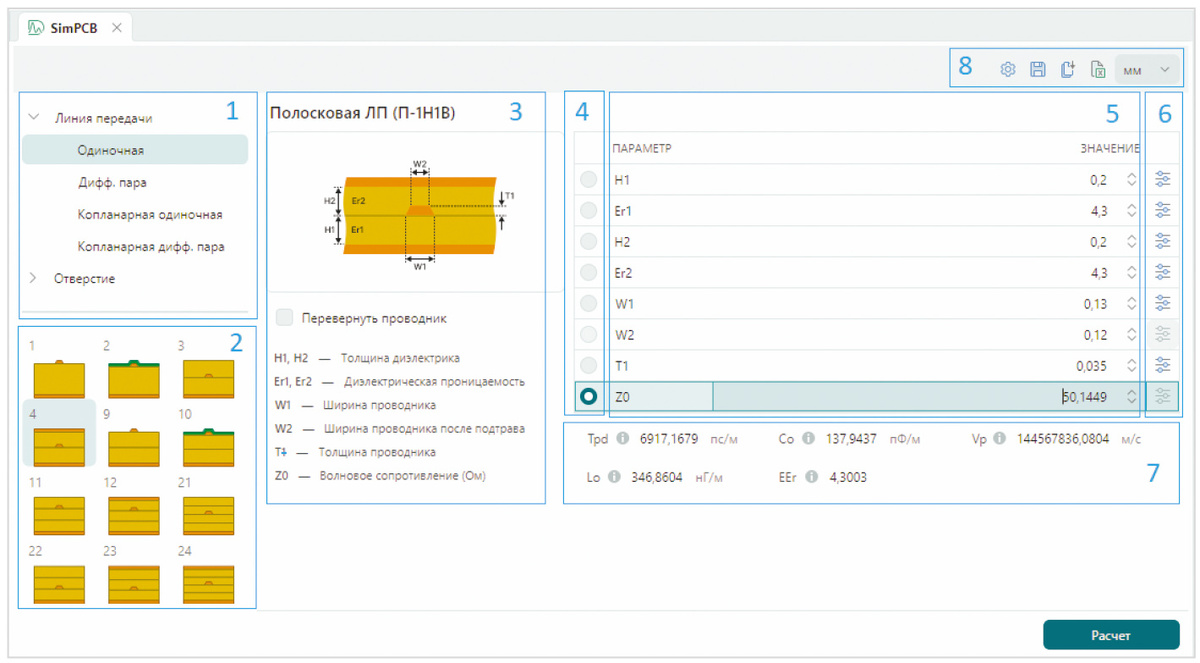Open range settings icon for Er1
The image size is (1200, 663).
(x=1162, y=210)
